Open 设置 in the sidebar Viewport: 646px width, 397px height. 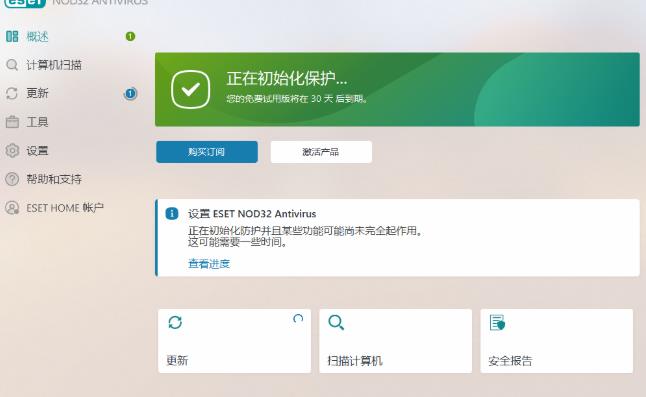point(37,151)
